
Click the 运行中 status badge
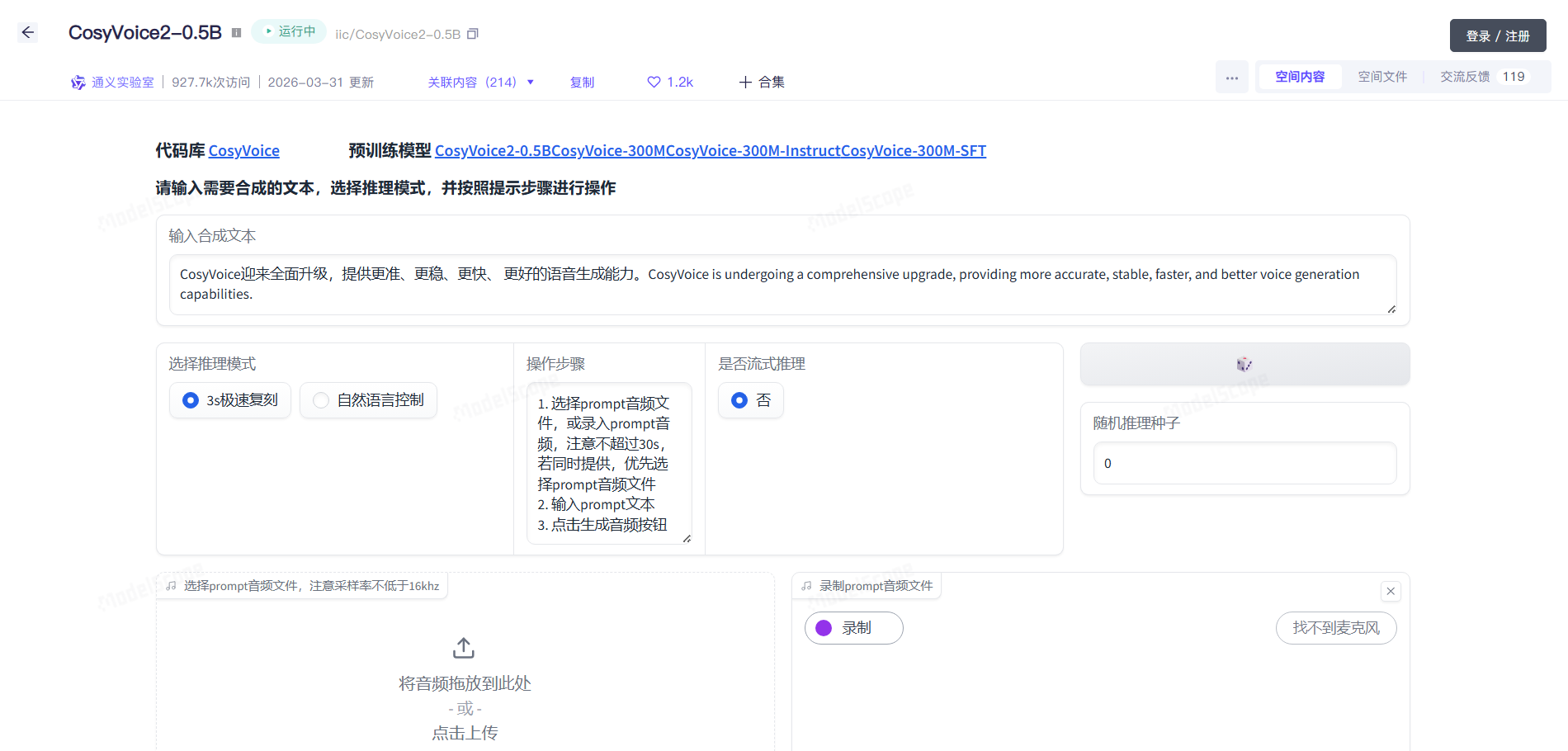pos(289,31)
